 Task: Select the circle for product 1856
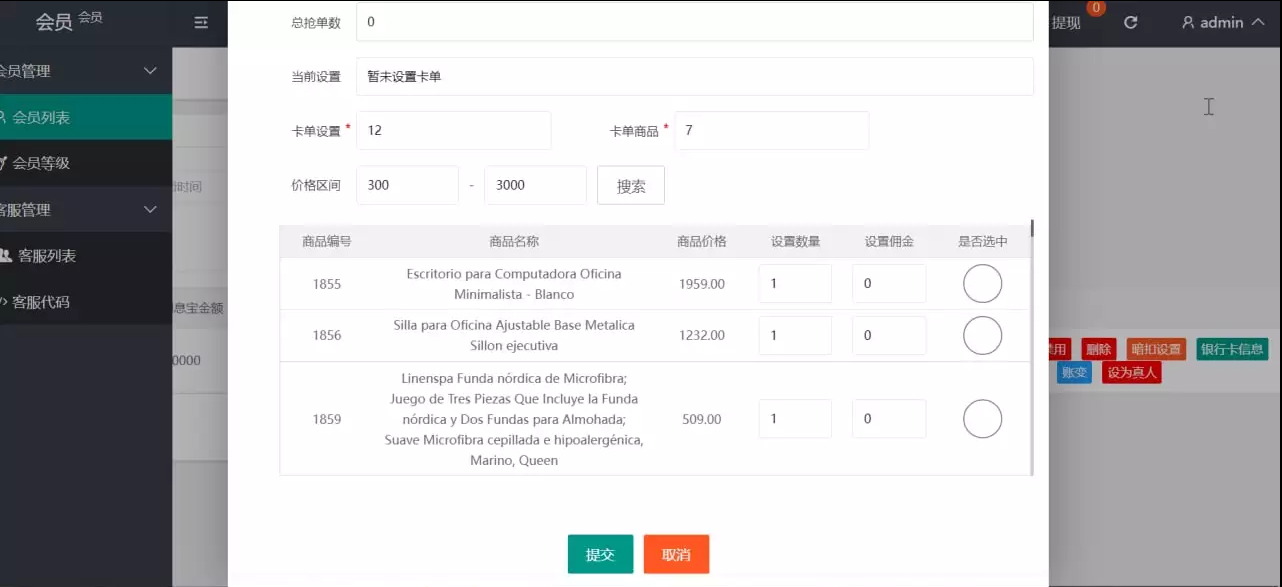982,335
